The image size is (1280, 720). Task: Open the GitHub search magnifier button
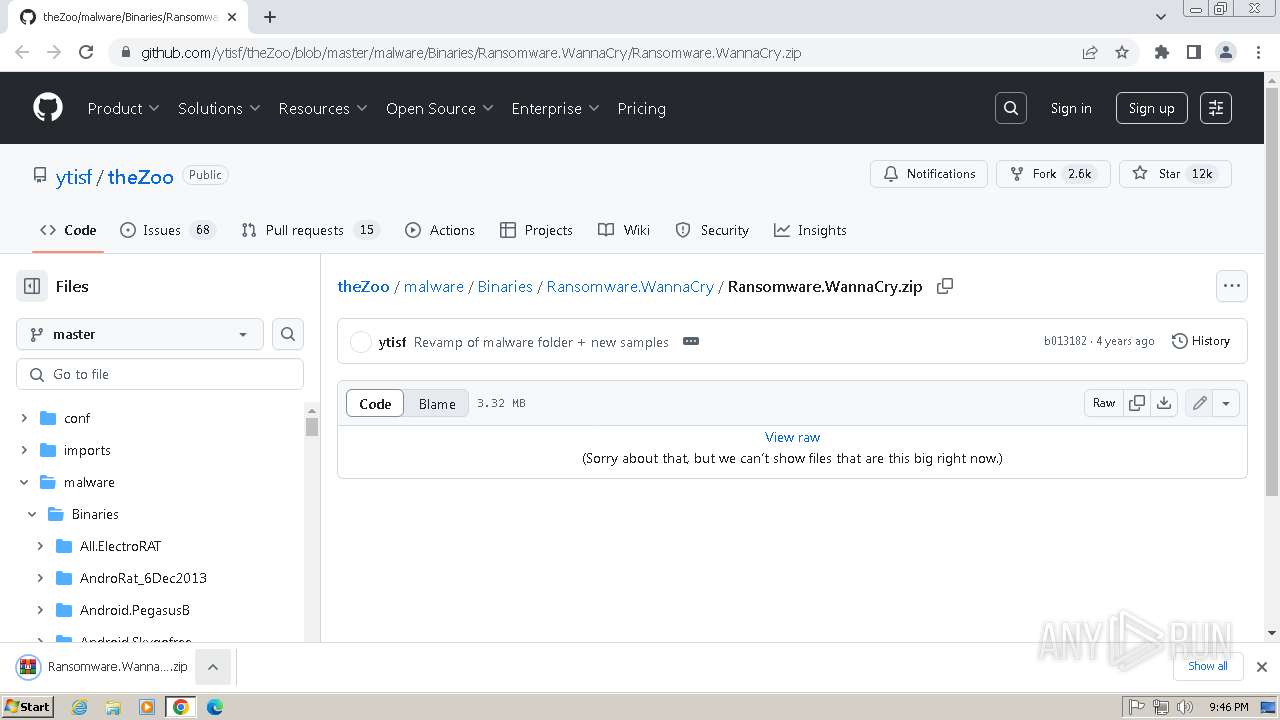point(1011,108)
